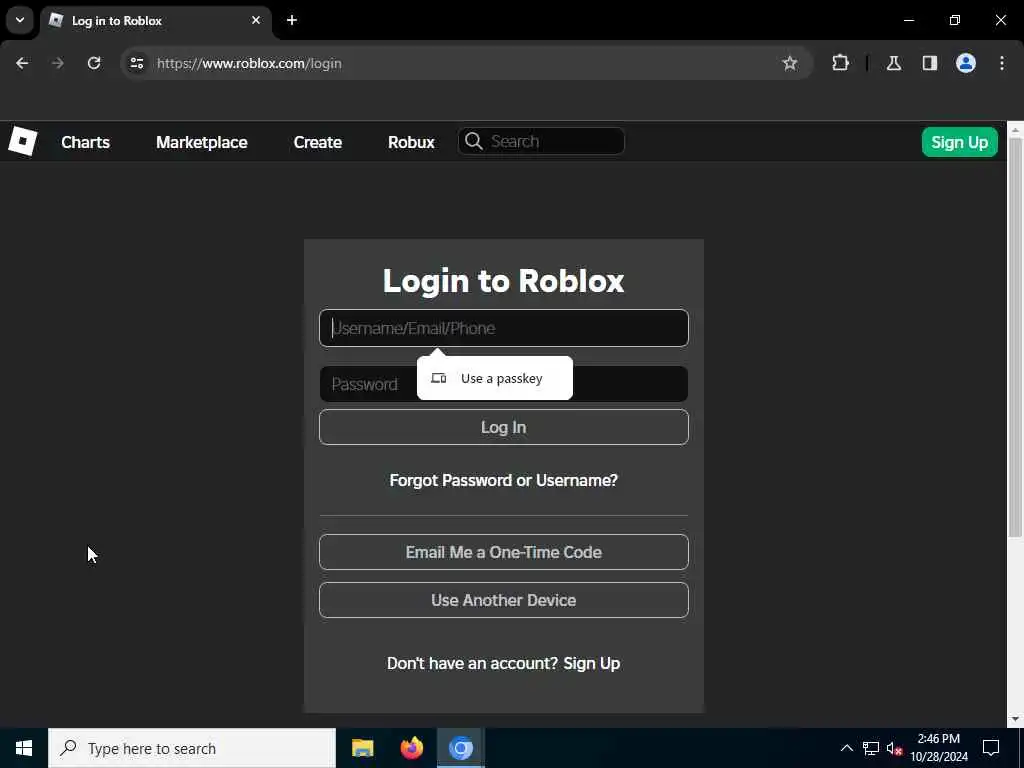Screen dimensions: 1024x768
Task: Click the scrollbar up arrow
Action: [1015, 129]
